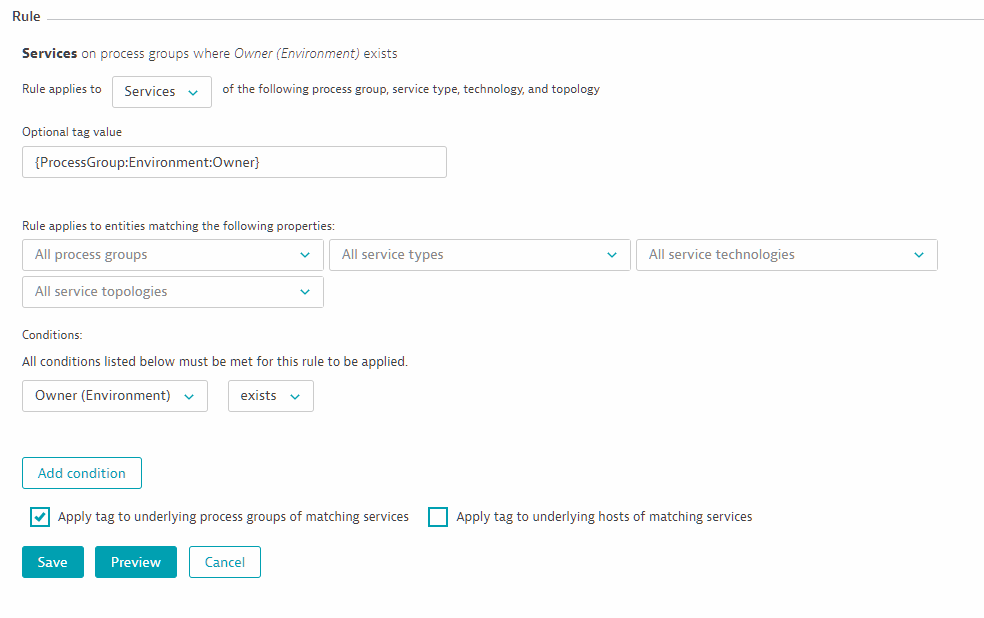
Task: Click the chevron beside Owner (Environment)
Action: pyautogui.click(x=189, y=397)
